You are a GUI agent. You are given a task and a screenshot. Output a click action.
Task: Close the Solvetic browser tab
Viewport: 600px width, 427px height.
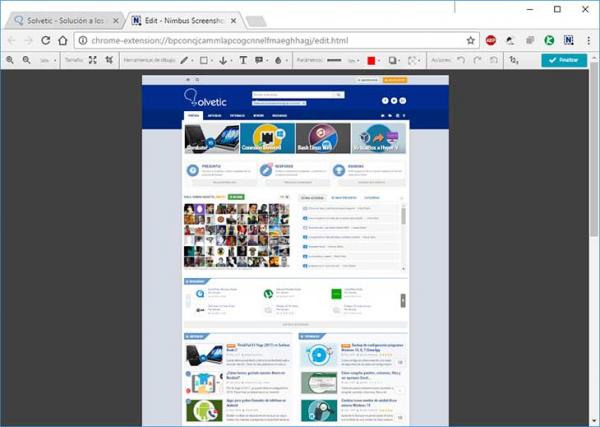point(116,21)
